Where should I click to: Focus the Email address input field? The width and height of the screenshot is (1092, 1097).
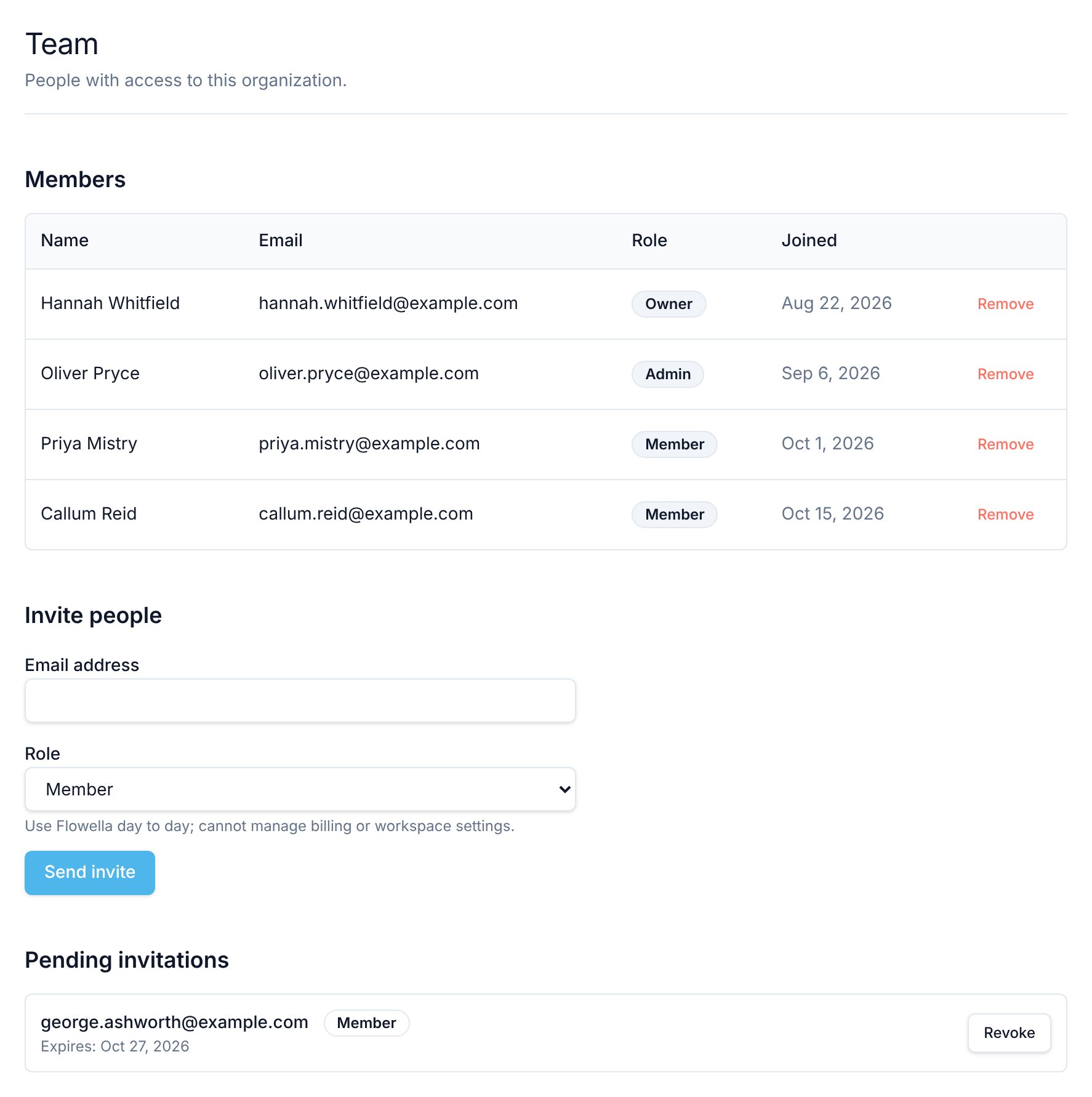click(300, 701)
